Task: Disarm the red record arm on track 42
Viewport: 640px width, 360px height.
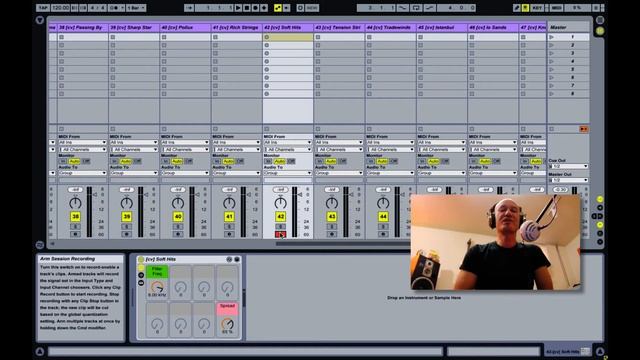Action: 280,234
